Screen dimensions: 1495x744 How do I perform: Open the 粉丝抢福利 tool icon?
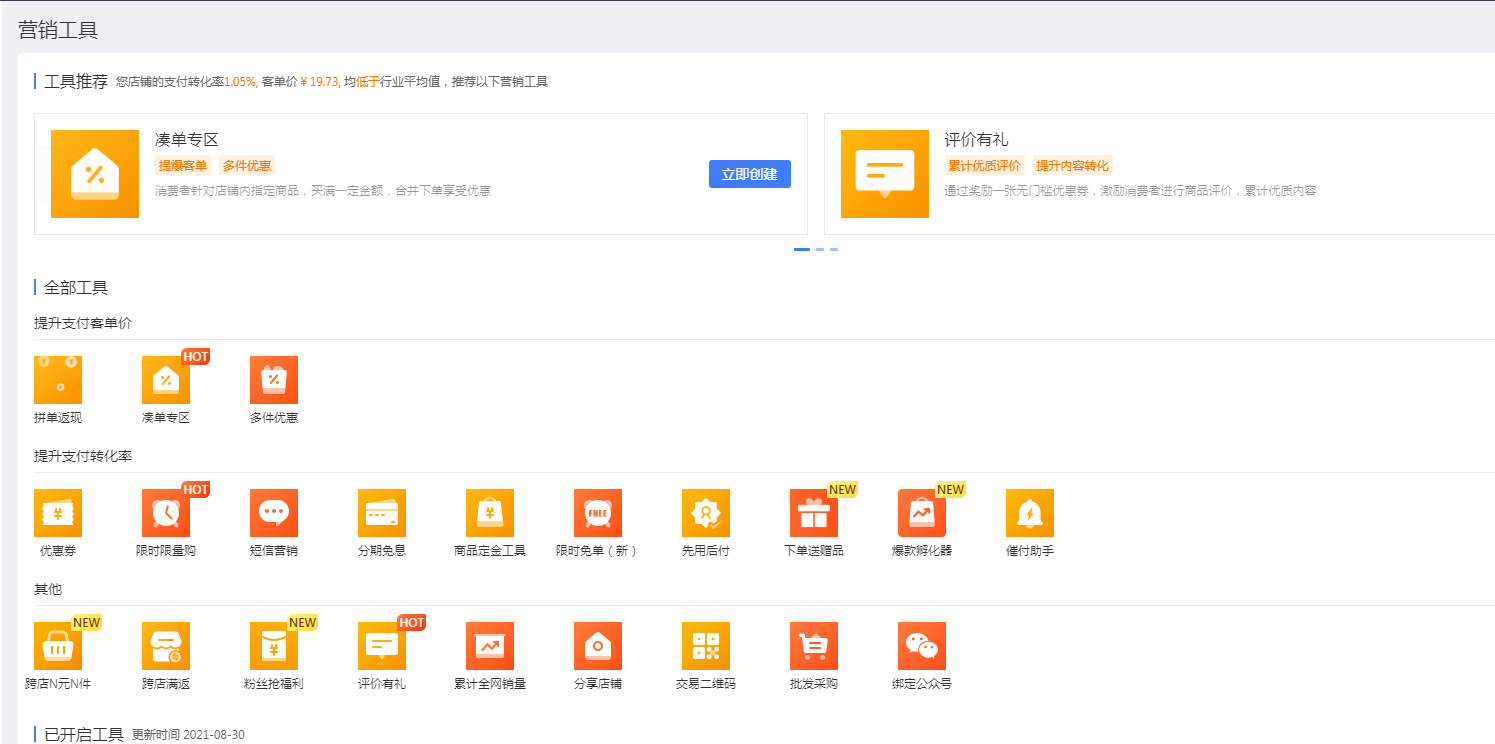[x=274, y=646]
